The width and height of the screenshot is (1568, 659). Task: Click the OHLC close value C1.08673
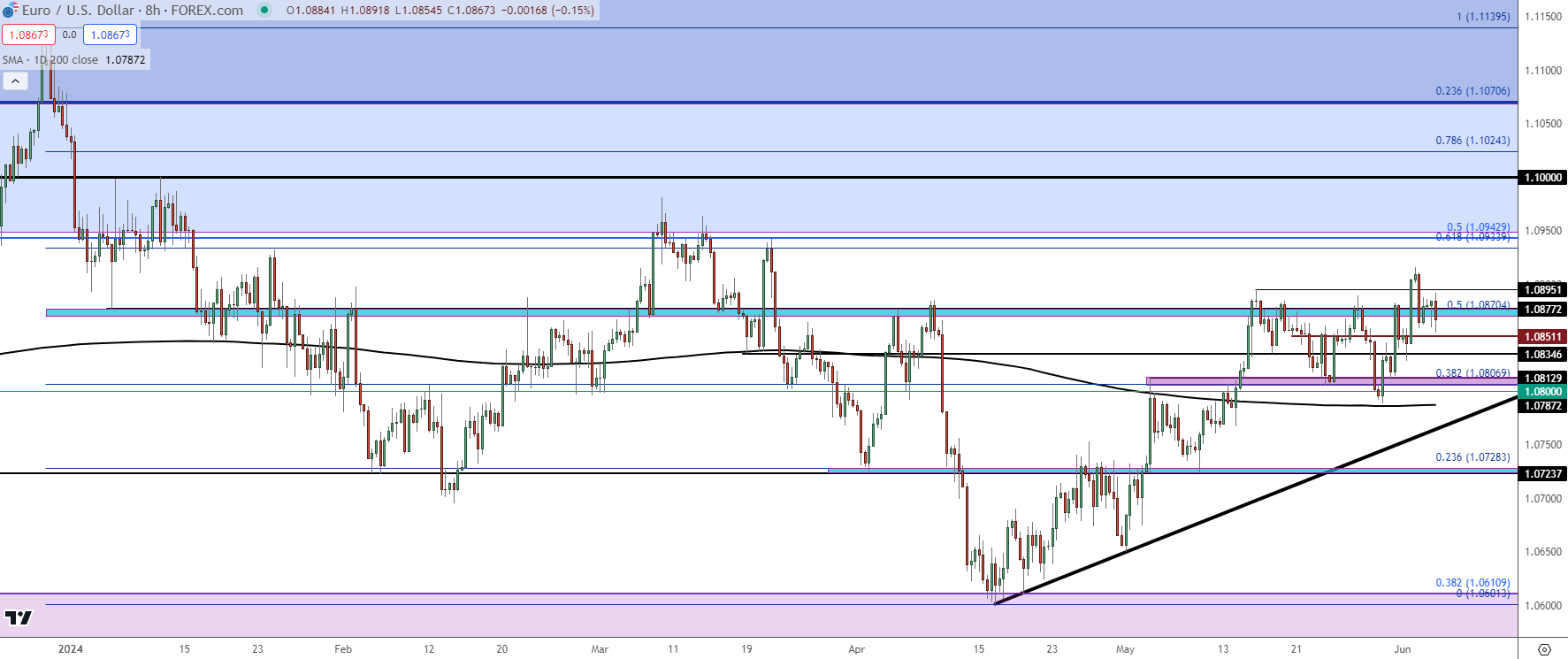point(471,11)
